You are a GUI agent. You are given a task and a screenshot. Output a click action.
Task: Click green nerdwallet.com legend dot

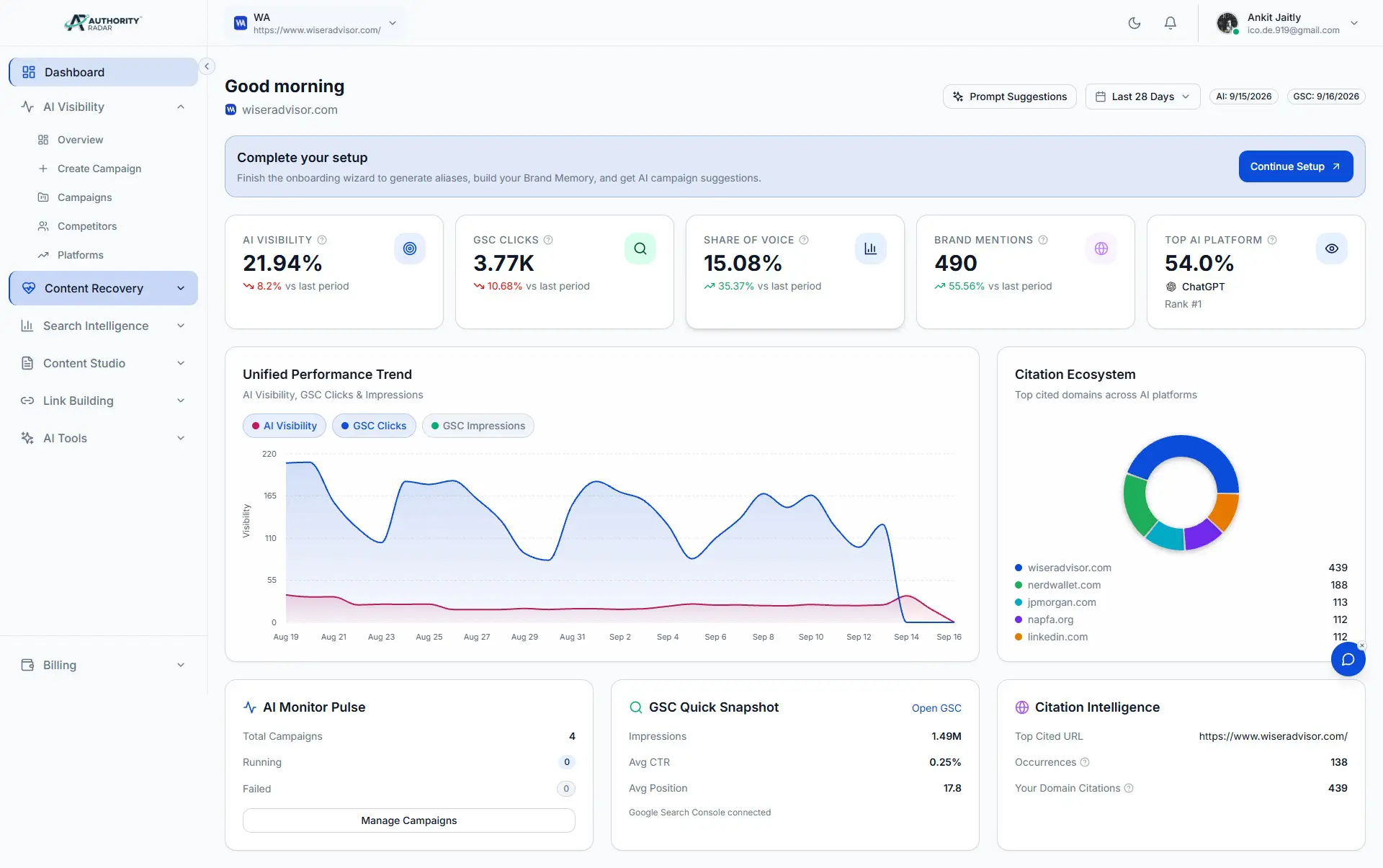1019,585
